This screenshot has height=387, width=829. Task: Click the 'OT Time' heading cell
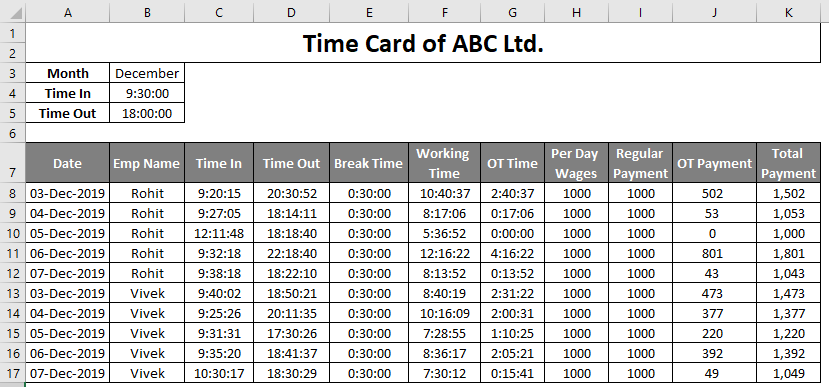pos(512,163)
